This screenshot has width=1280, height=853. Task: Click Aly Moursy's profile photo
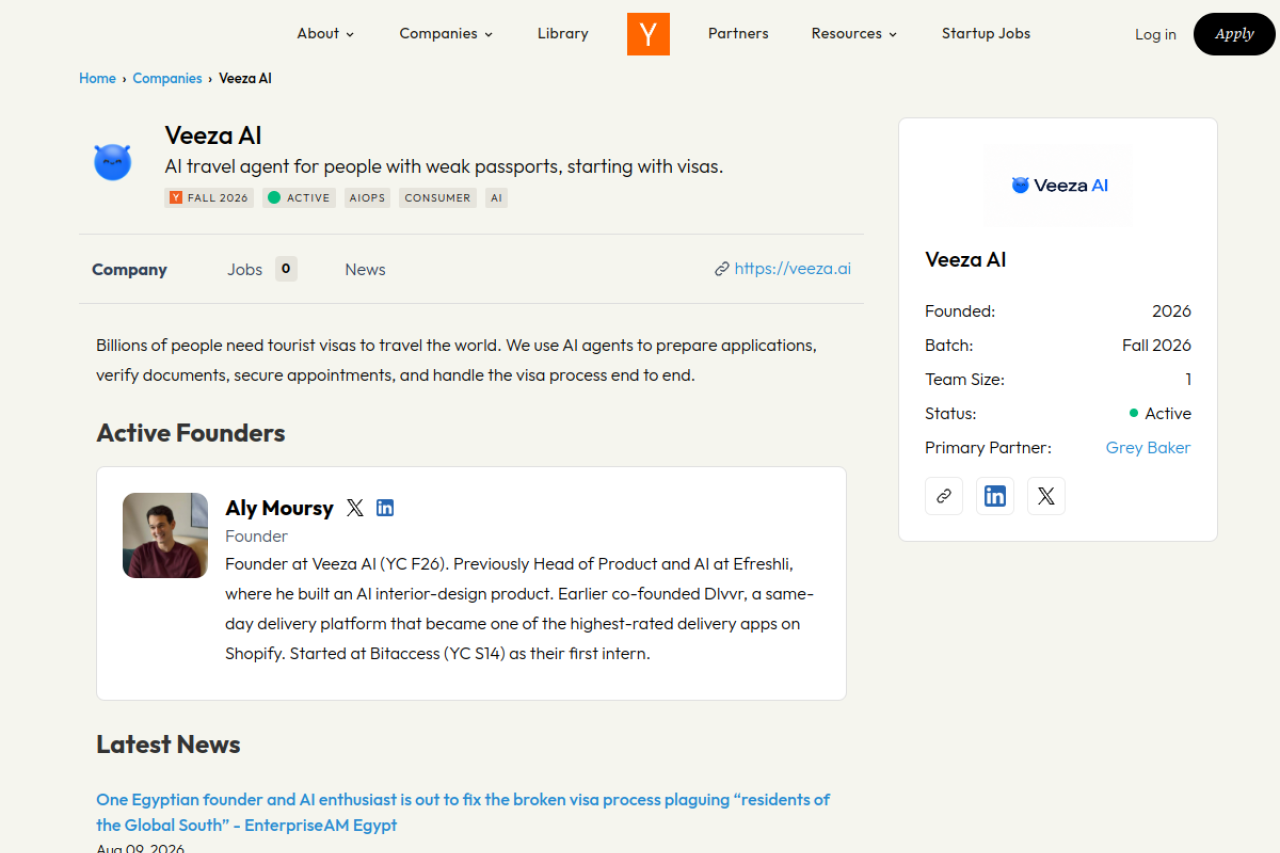point(165,535)
